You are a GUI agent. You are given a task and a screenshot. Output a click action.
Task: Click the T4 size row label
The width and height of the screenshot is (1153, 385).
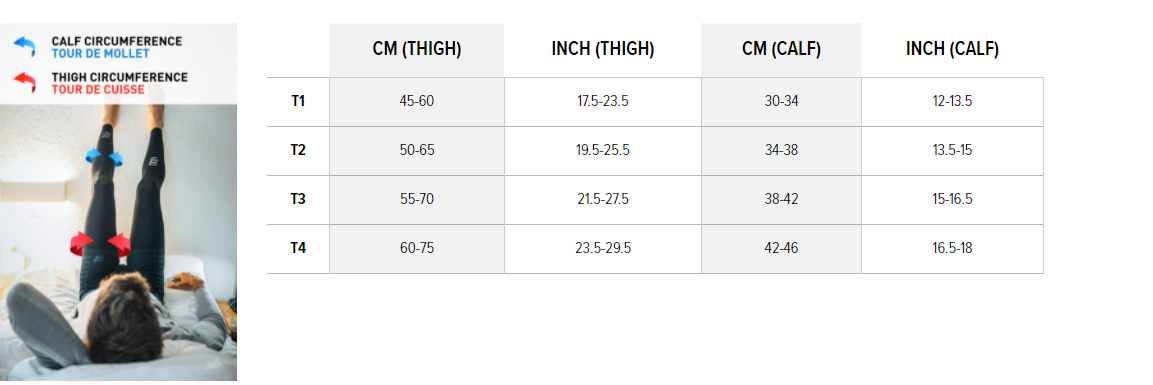click(x=298, y=248)
